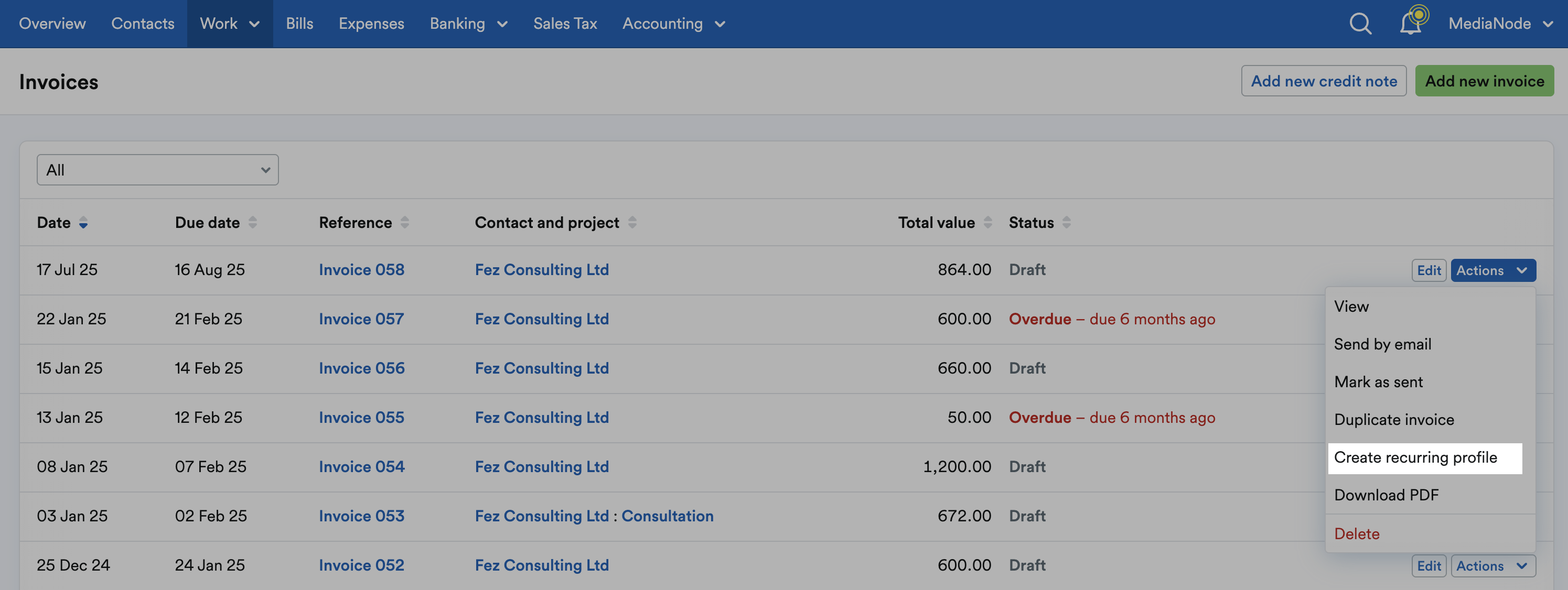Viewport: 1568px width, 590px height.
Task: Open the search magnifier icon
Action: 1360,24
